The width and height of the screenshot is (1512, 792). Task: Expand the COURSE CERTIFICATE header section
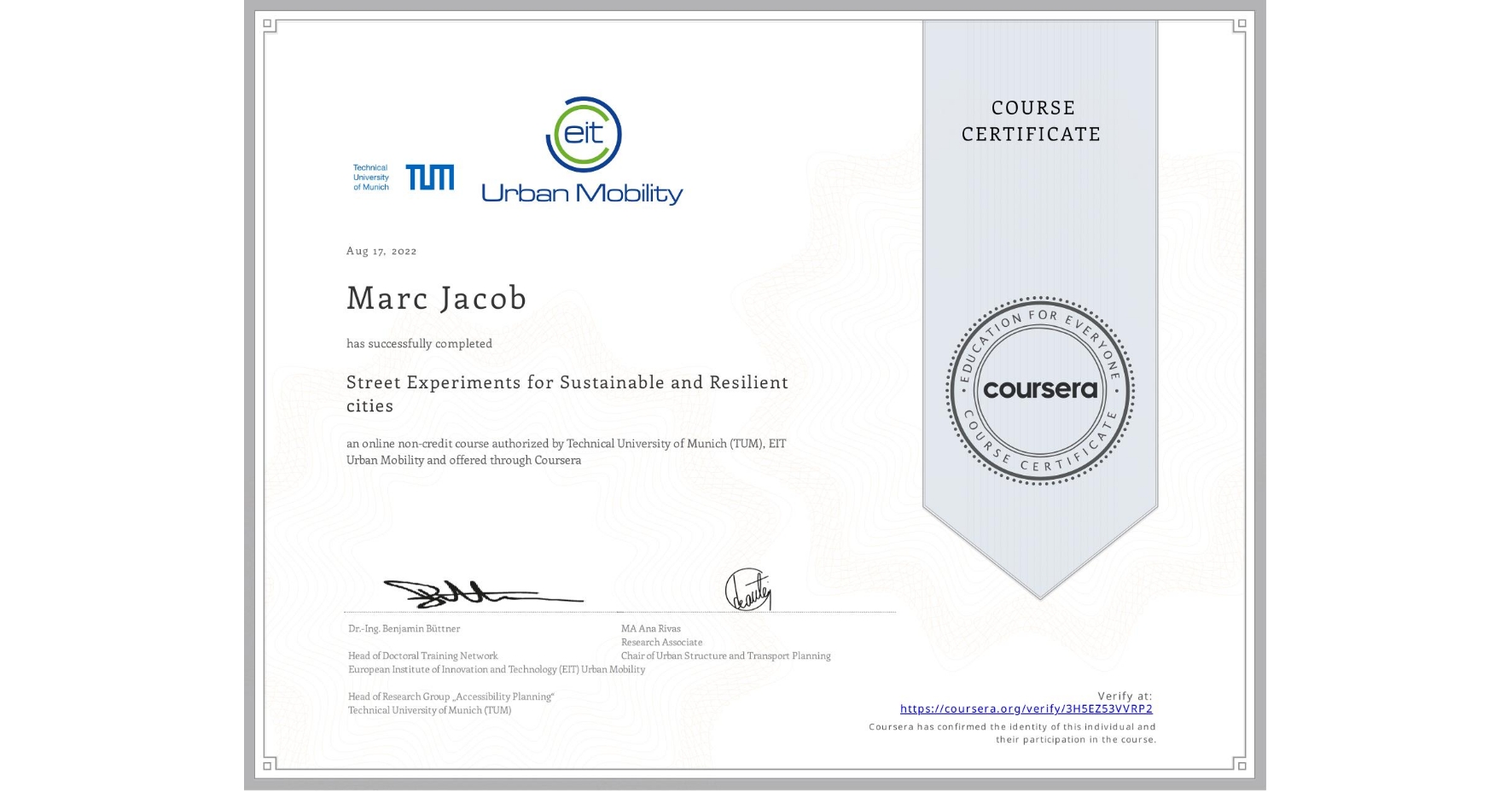(1032, 120)
